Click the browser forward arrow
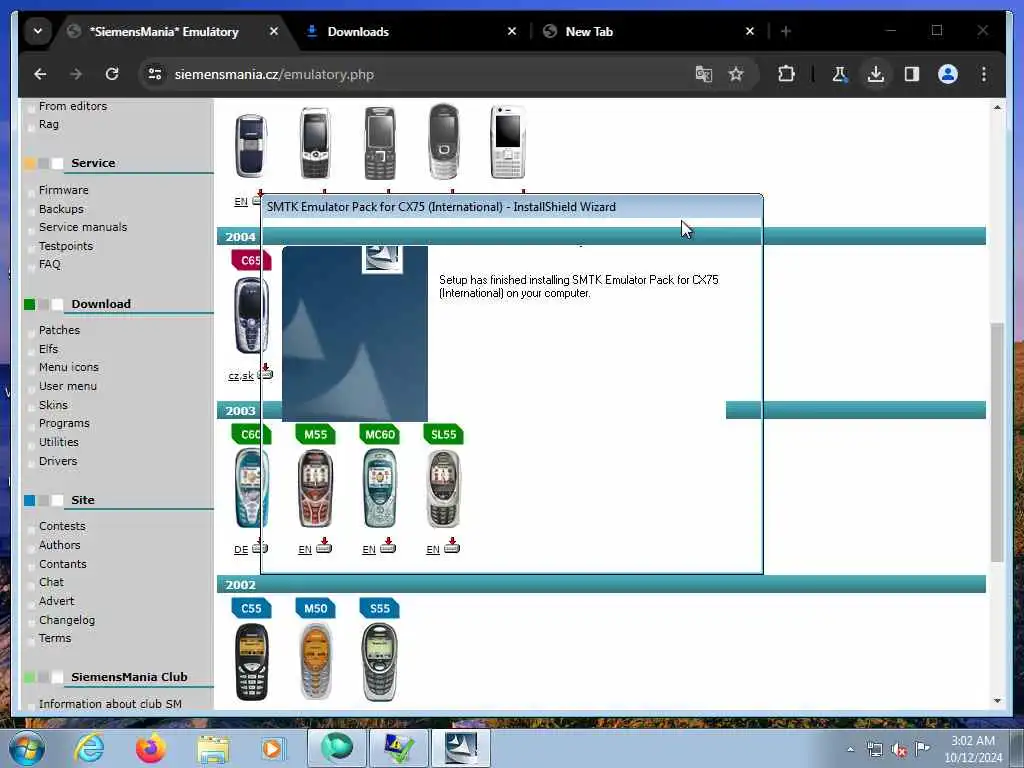 point(76,74)
